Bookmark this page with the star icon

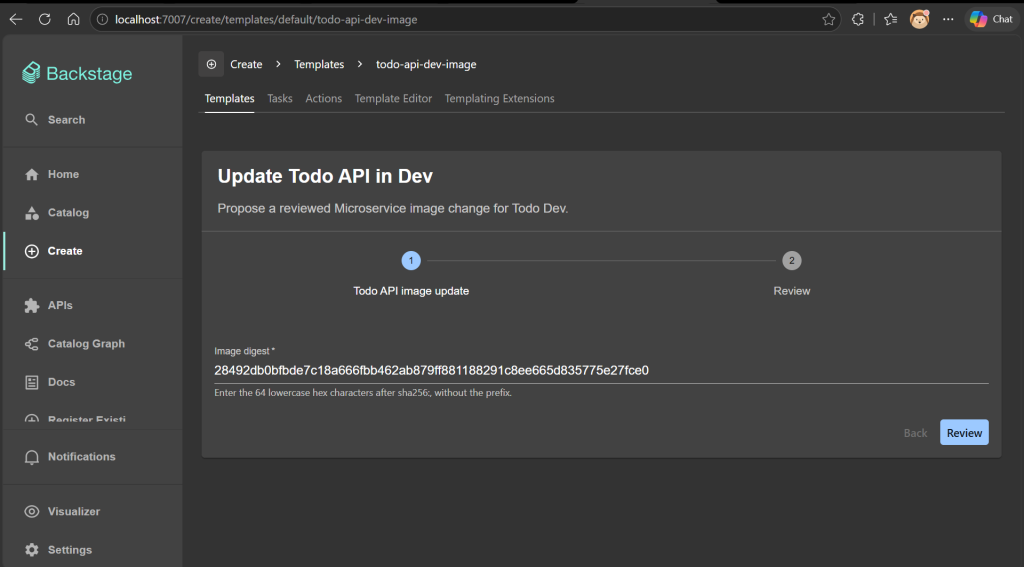(829, 20)
